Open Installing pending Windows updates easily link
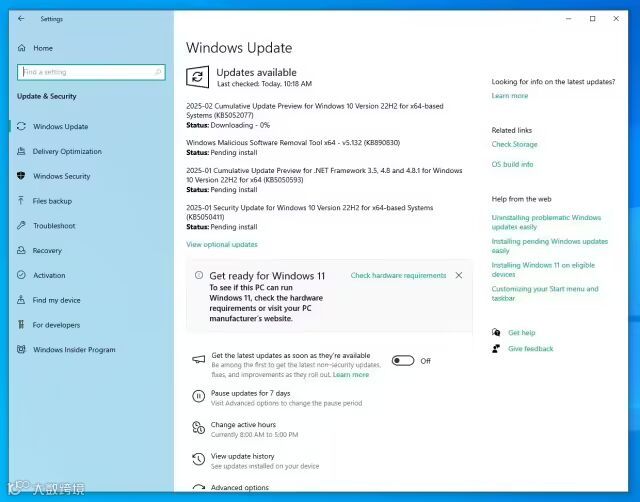The height and width of the screenshot is (502, 640). (x=549, y=246)
